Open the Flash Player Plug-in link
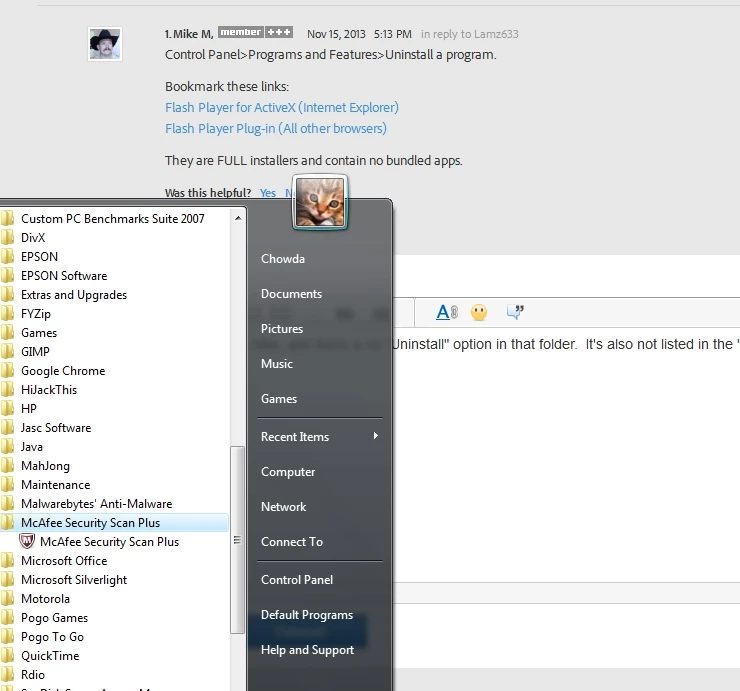 276,128
